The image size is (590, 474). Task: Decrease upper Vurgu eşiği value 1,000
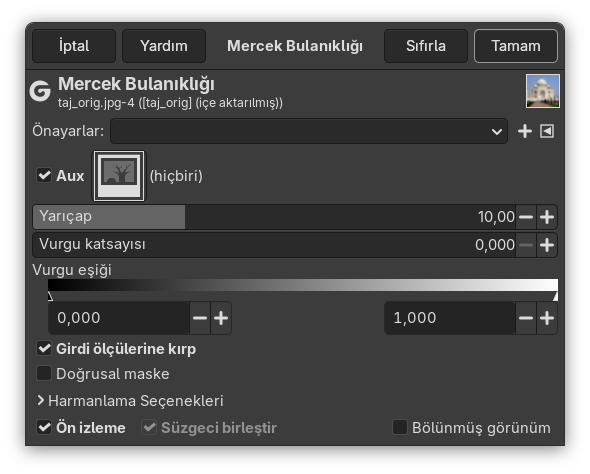tap(526, 318)
